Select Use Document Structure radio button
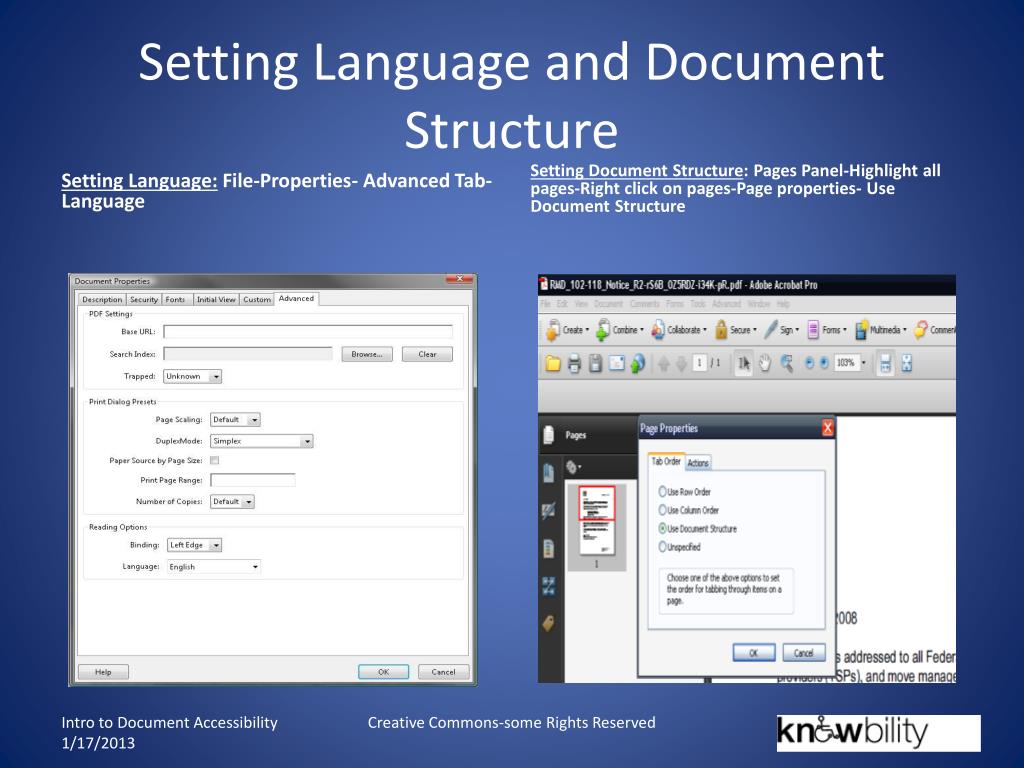1024x768 pixels. pyautogui.click(x=662, y=528)
